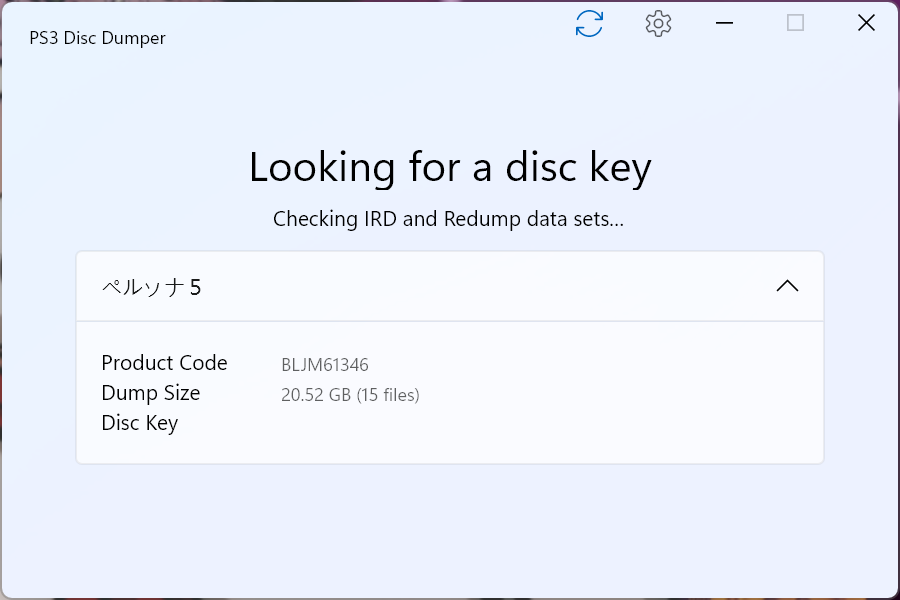Screen dimensions: 900x600
Task: Select the Dump Size label
Action: click(x=150, y=393)
